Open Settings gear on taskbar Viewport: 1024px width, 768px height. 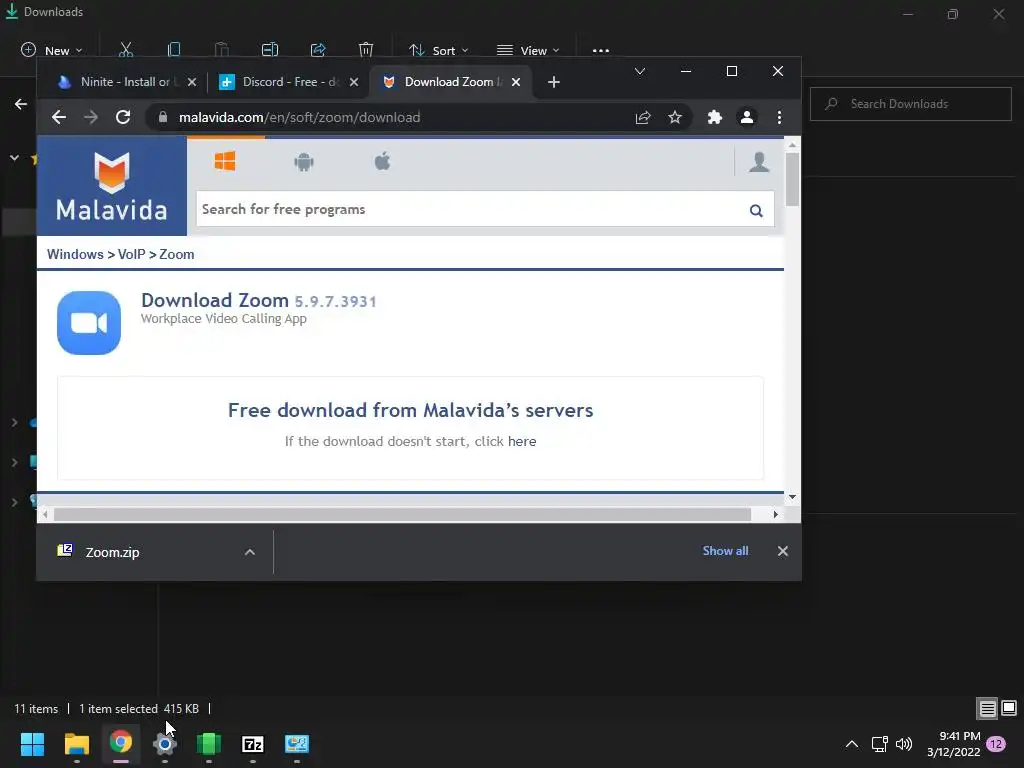[x=165, y=744]
